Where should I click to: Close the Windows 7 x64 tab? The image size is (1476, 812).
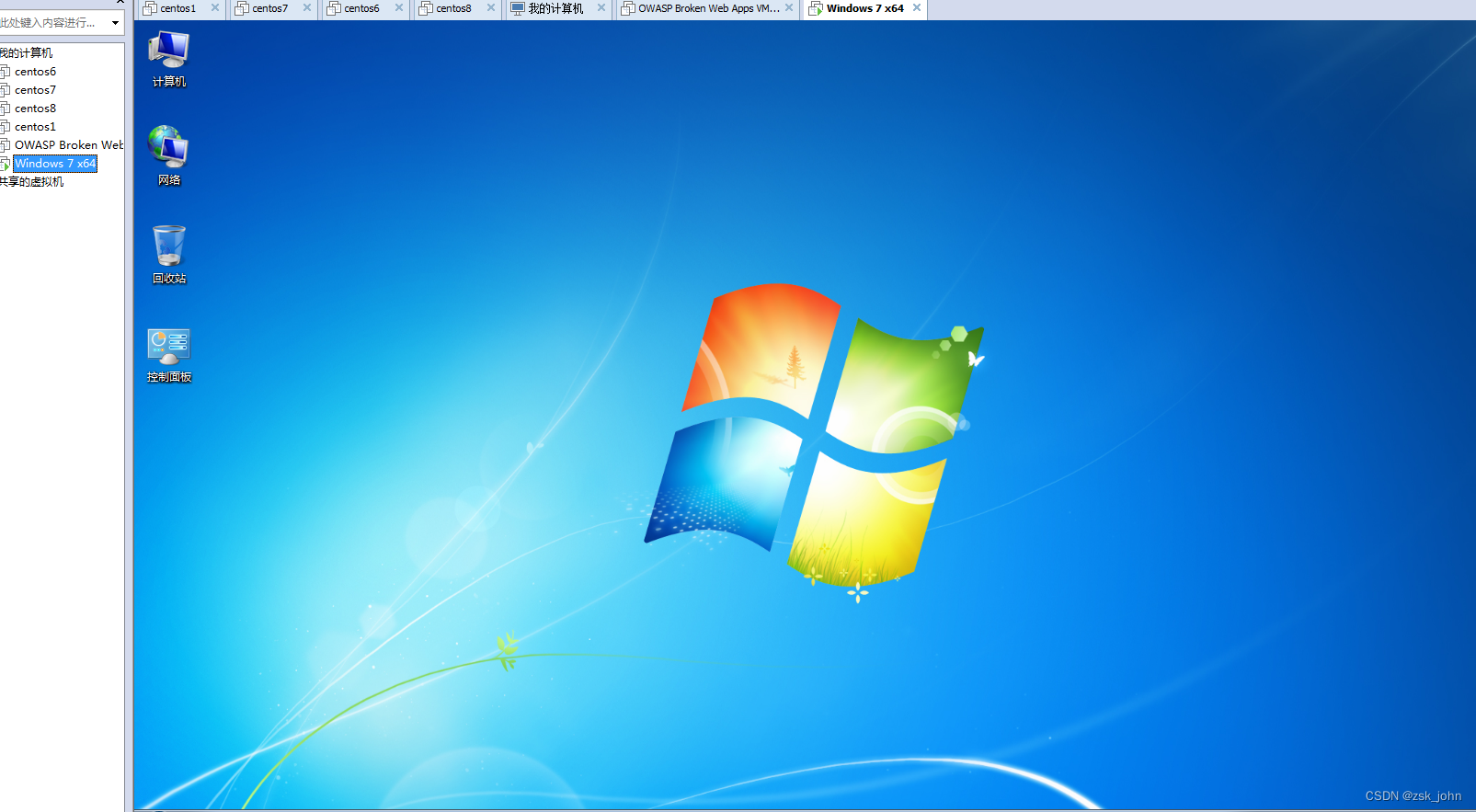point(917,7)
